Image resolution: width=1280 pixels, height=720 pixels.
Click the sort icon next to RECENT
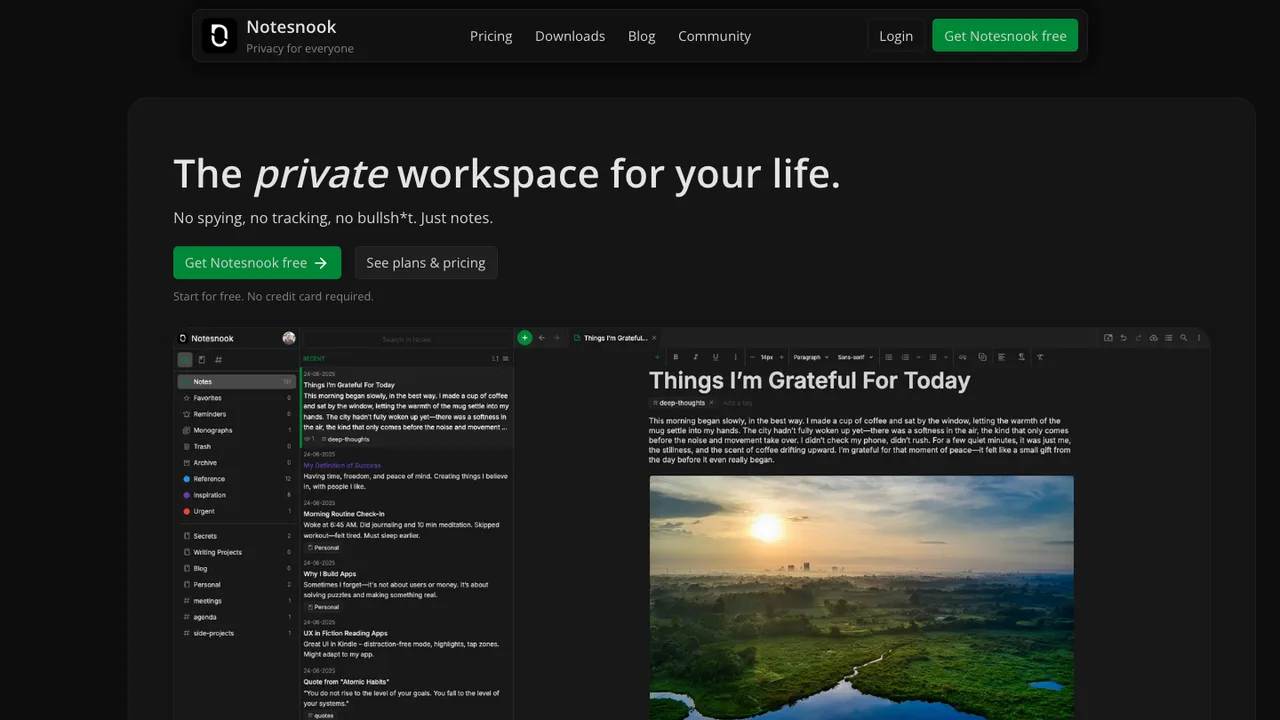(x=495, y=359)
